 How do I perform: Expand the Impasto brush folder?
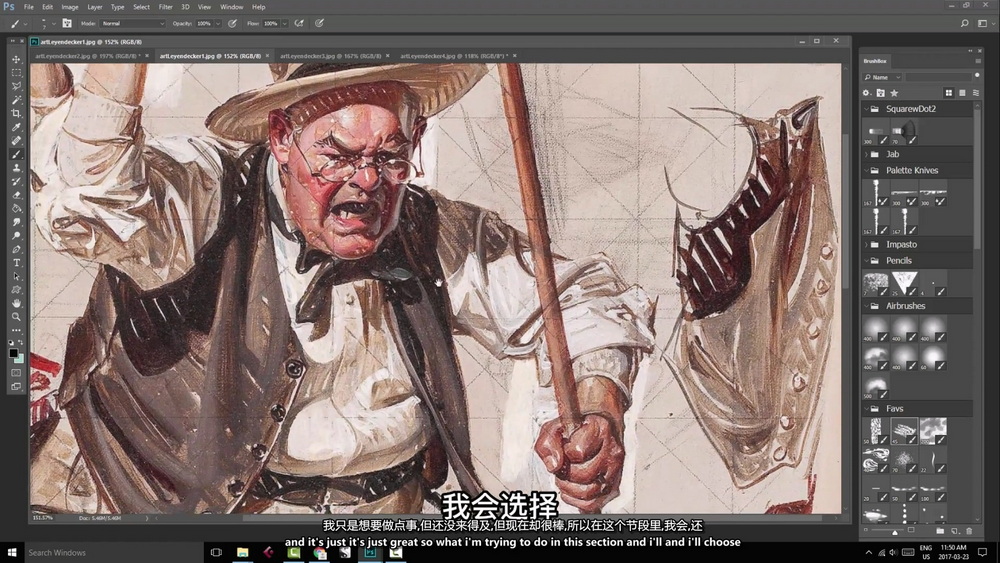(866, 245)
